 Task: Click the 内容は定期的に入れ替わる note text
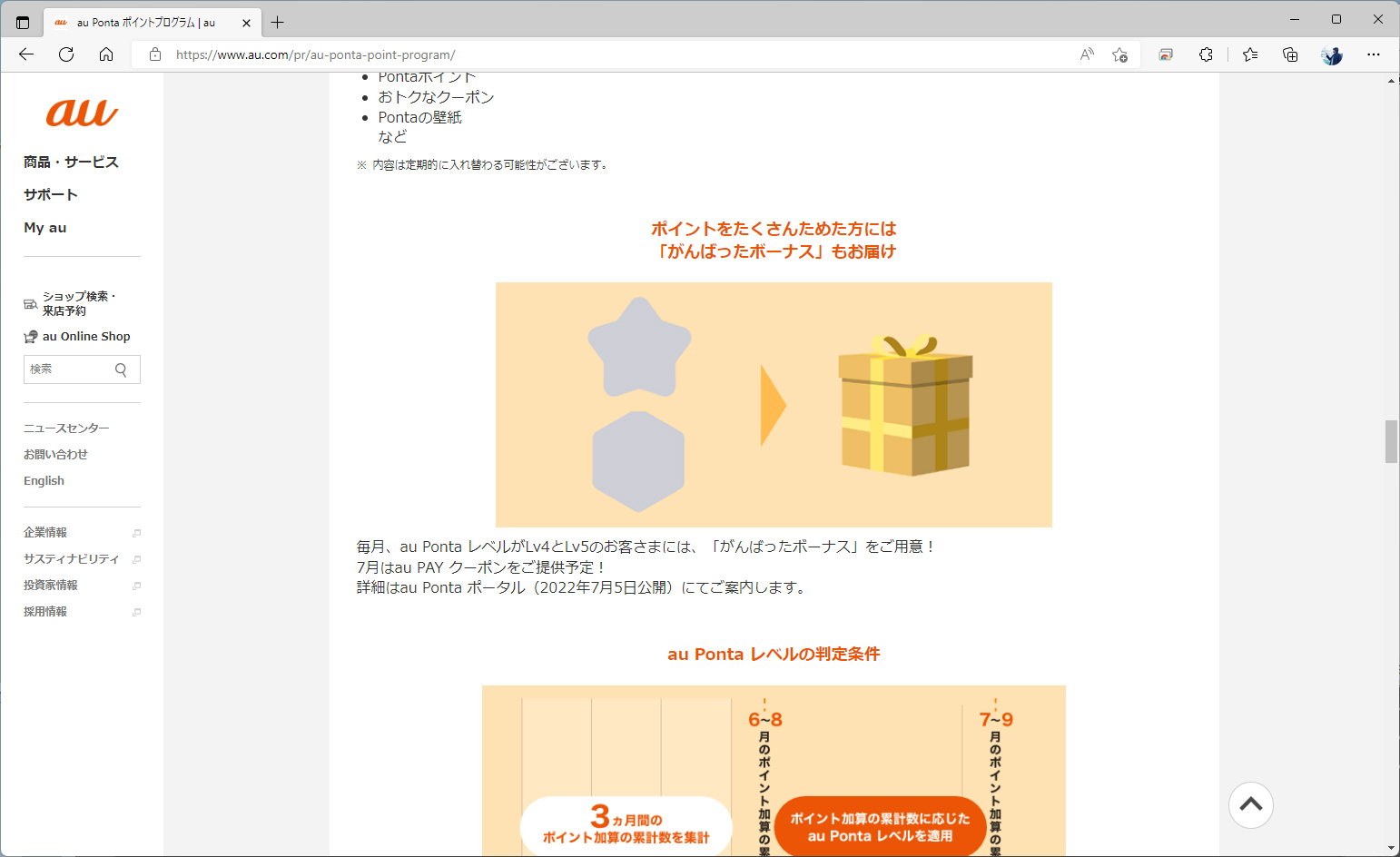(x=490, y=165)
